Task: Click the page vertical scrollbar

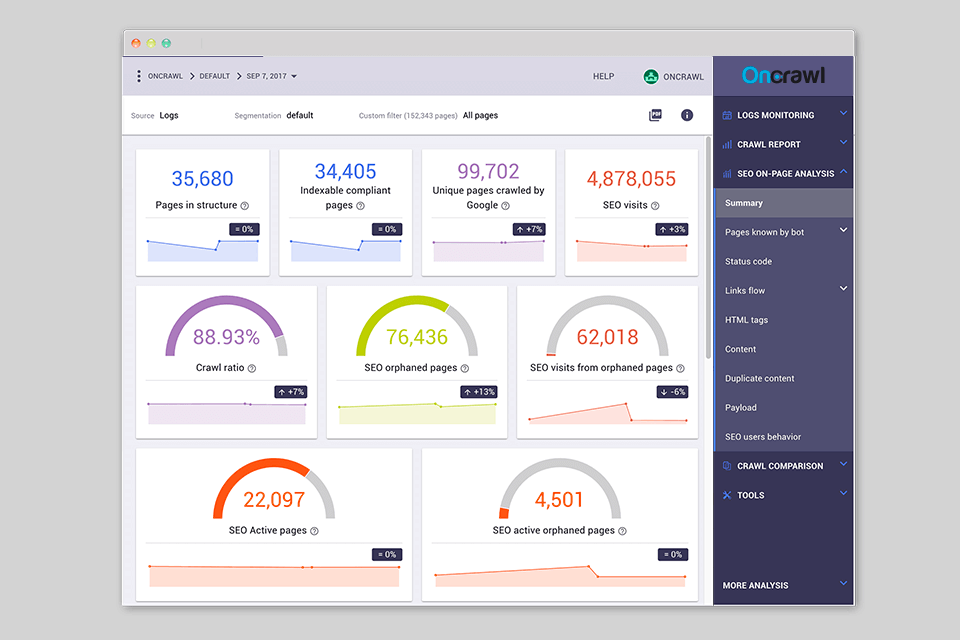Action: pos(708,247)
